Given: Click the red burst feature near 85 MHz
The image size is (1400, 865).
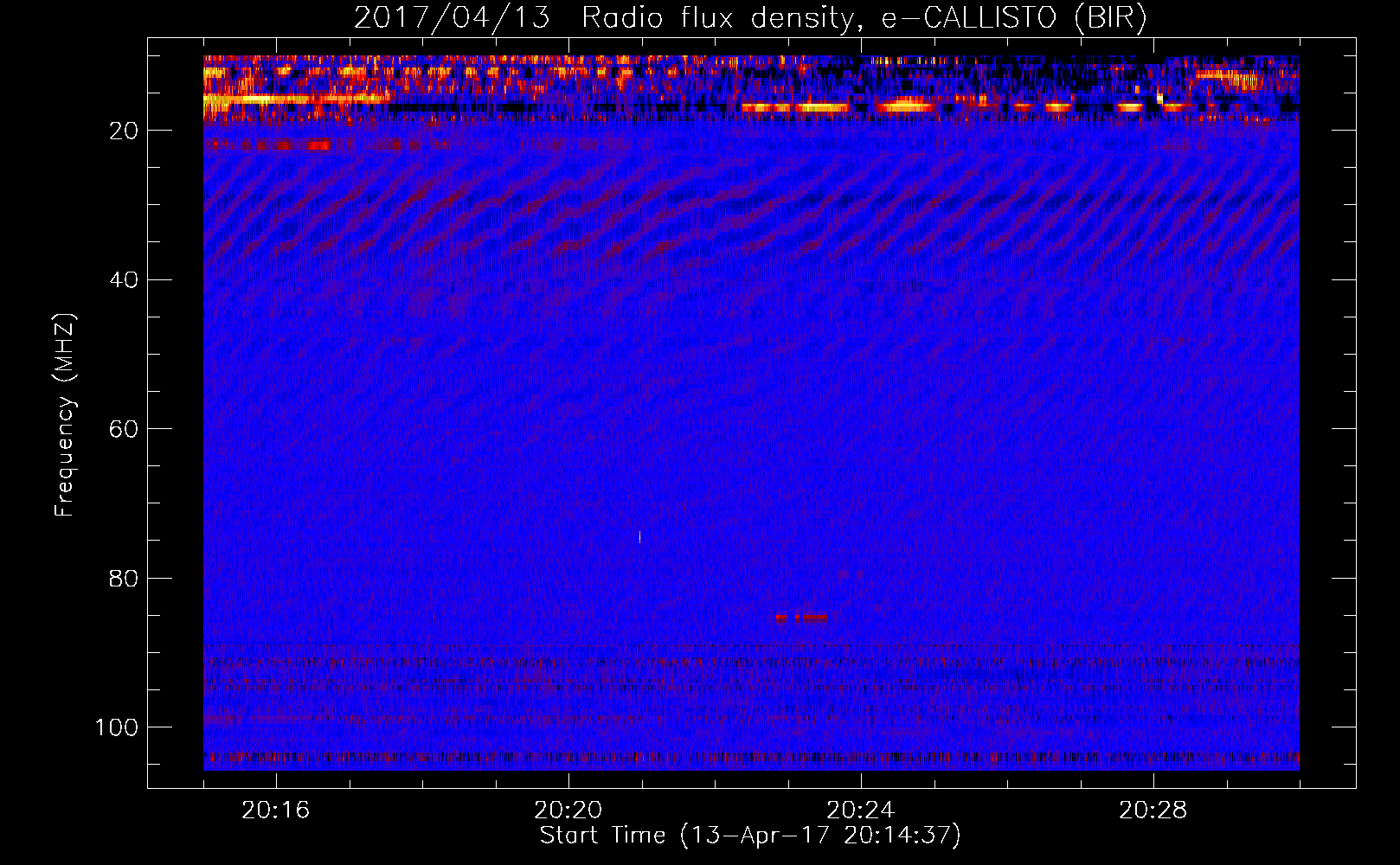Looking at the screenshot, I should [802, 618].
